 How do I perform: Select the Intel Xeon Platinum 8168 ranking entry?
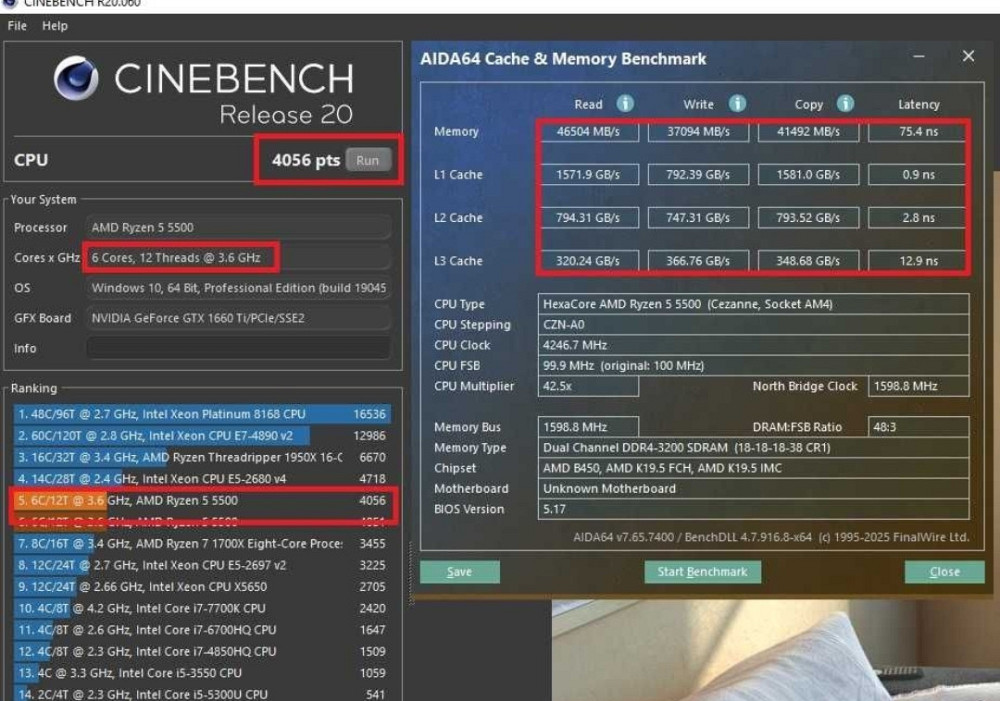180,415
